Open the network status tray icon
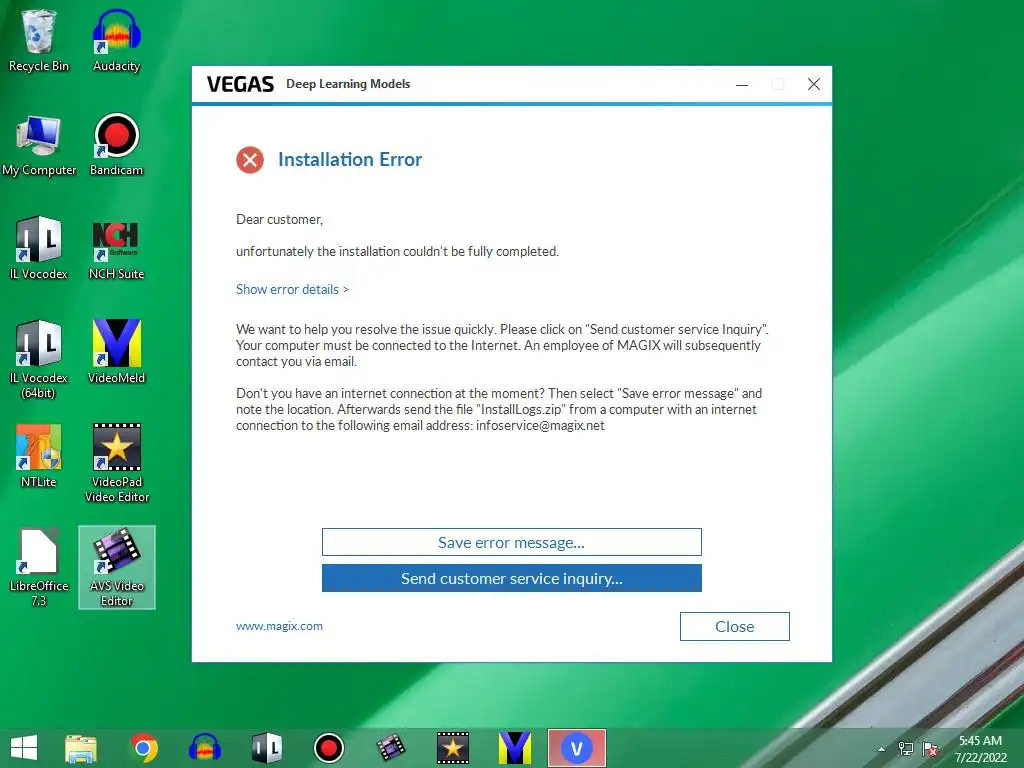The width and height of the screenshot is (1024, 768). (906, 749)
